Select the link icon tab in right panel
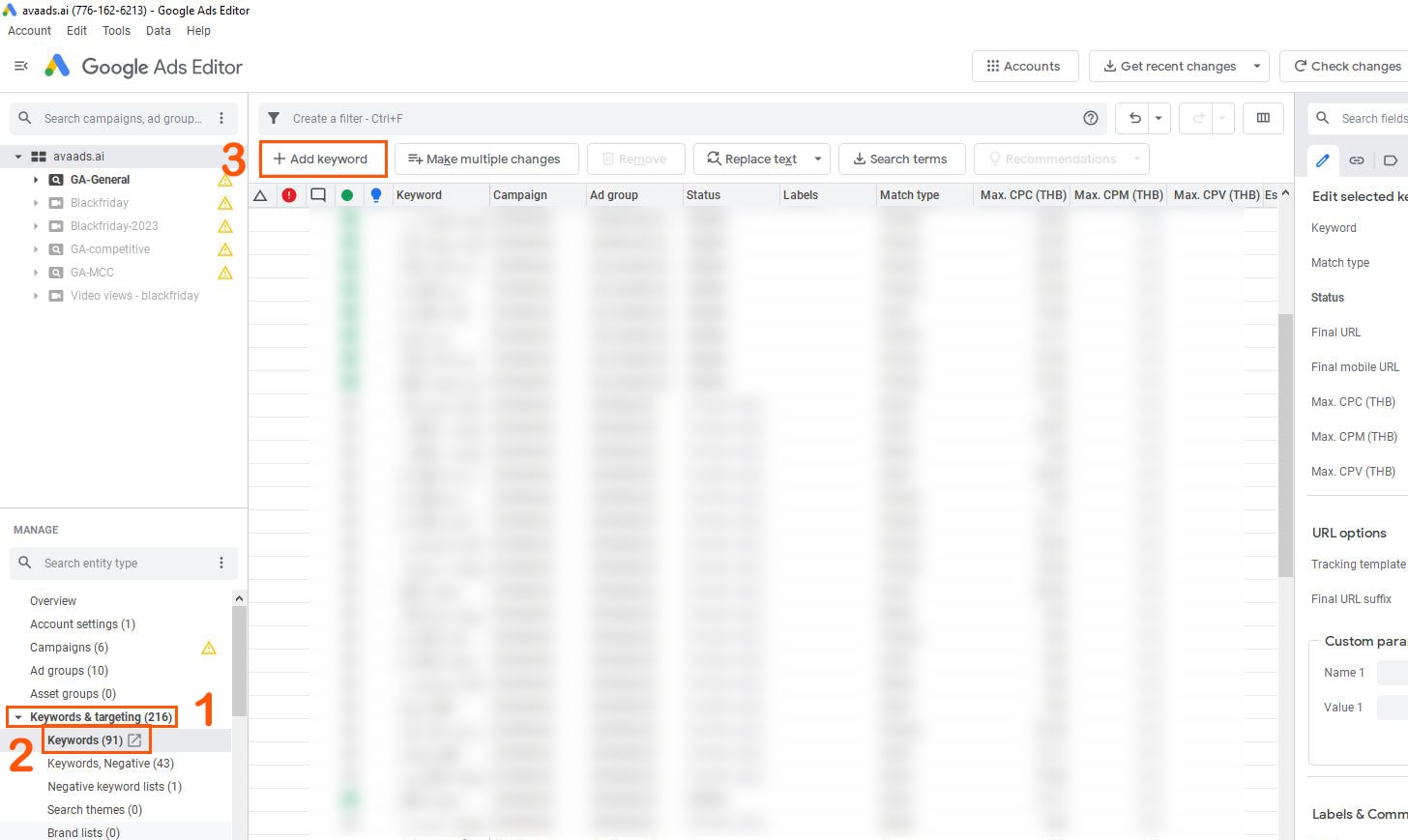The height and width of the screenshot is (840, 1408). 1357,160
